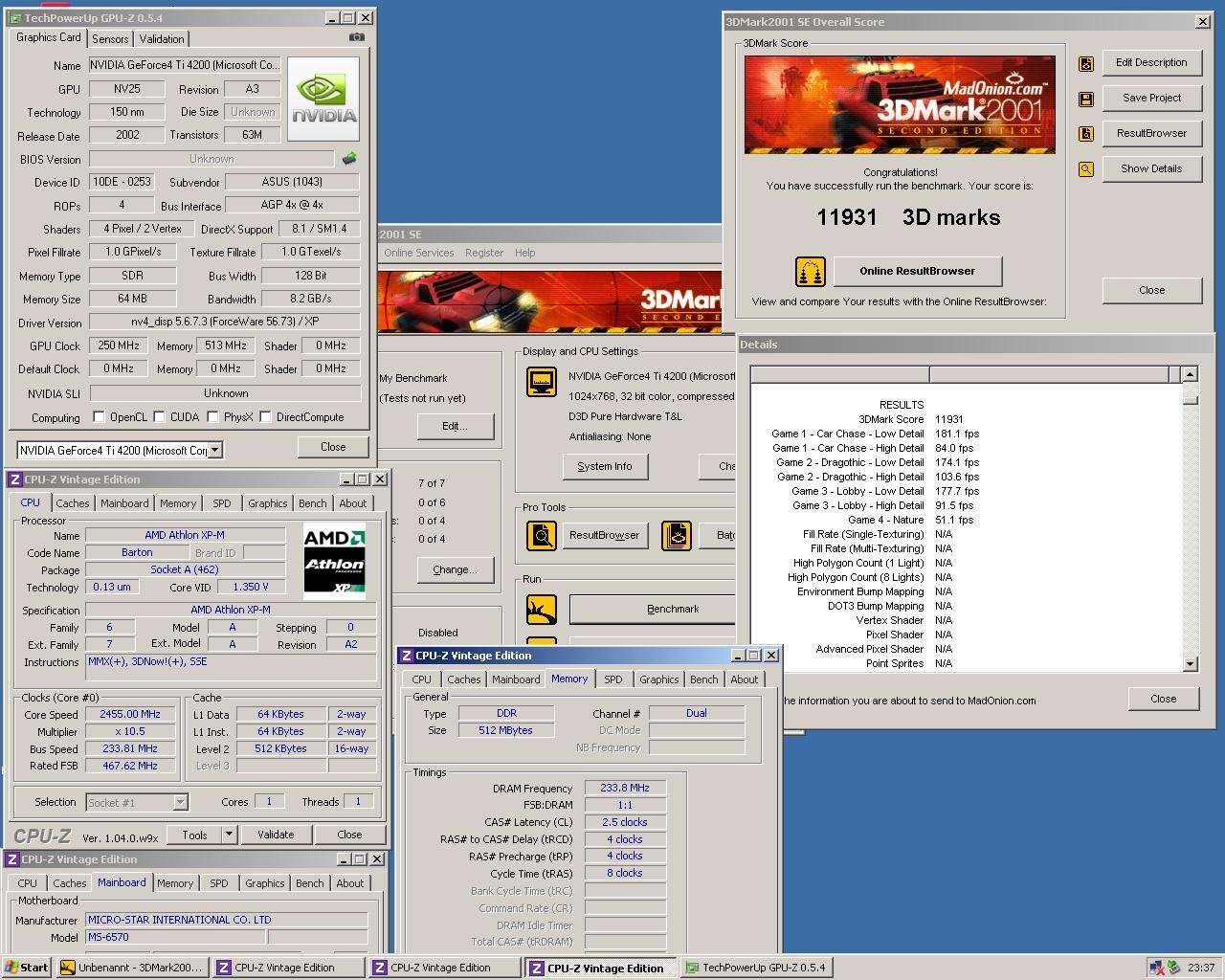Click the CPU-Z Mainboard window title icon
The height and width of the screenshot is (980, 1225).
[11, 859]
